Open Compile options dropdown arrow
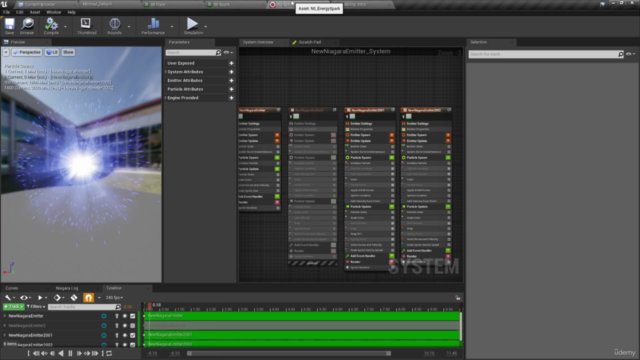Screen dimensions: 640x360 (65, 27)
